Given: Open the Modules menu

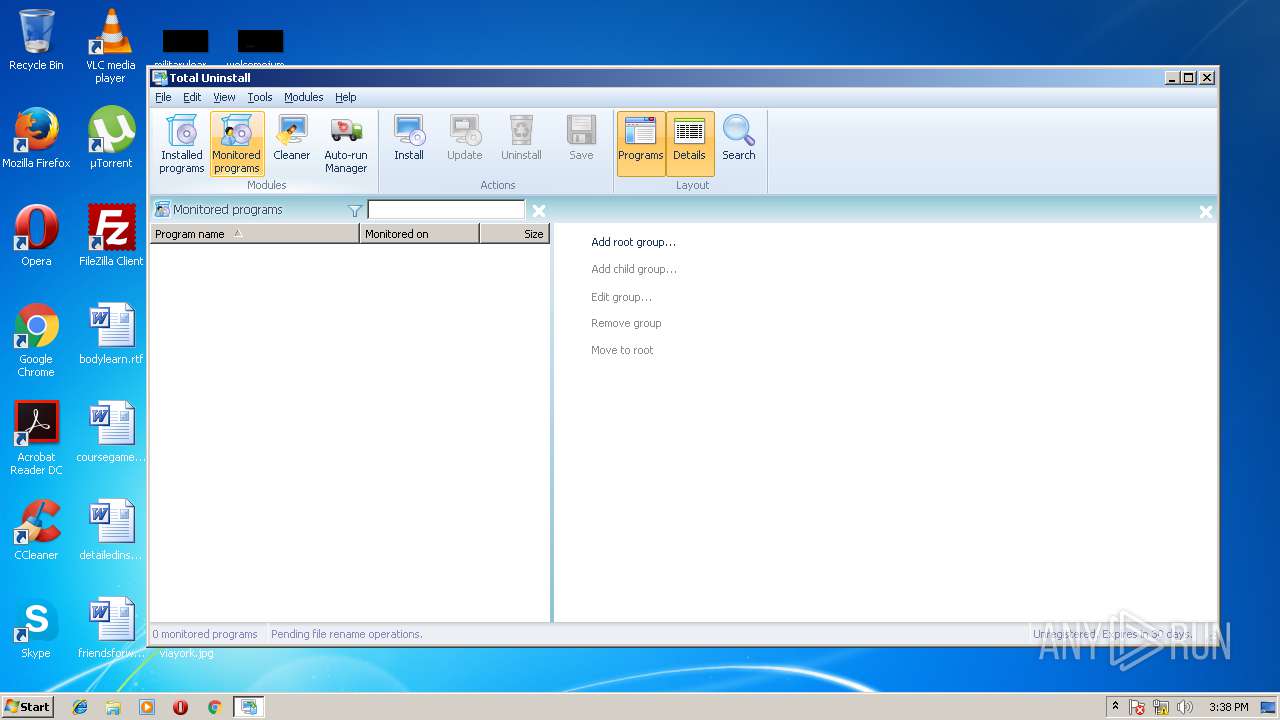Looking at the screenshot, I should pyautogui.click(x=303, y=97).
